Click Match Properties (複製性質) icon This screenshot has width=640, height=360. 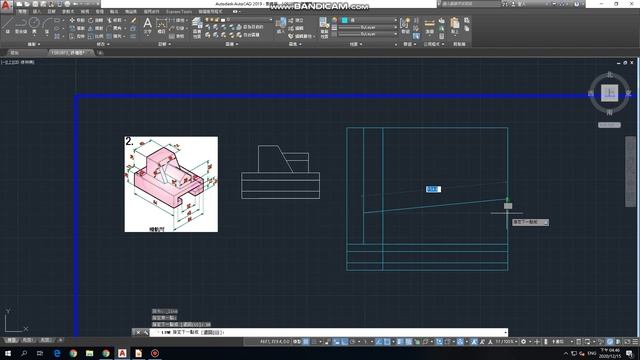324,27
